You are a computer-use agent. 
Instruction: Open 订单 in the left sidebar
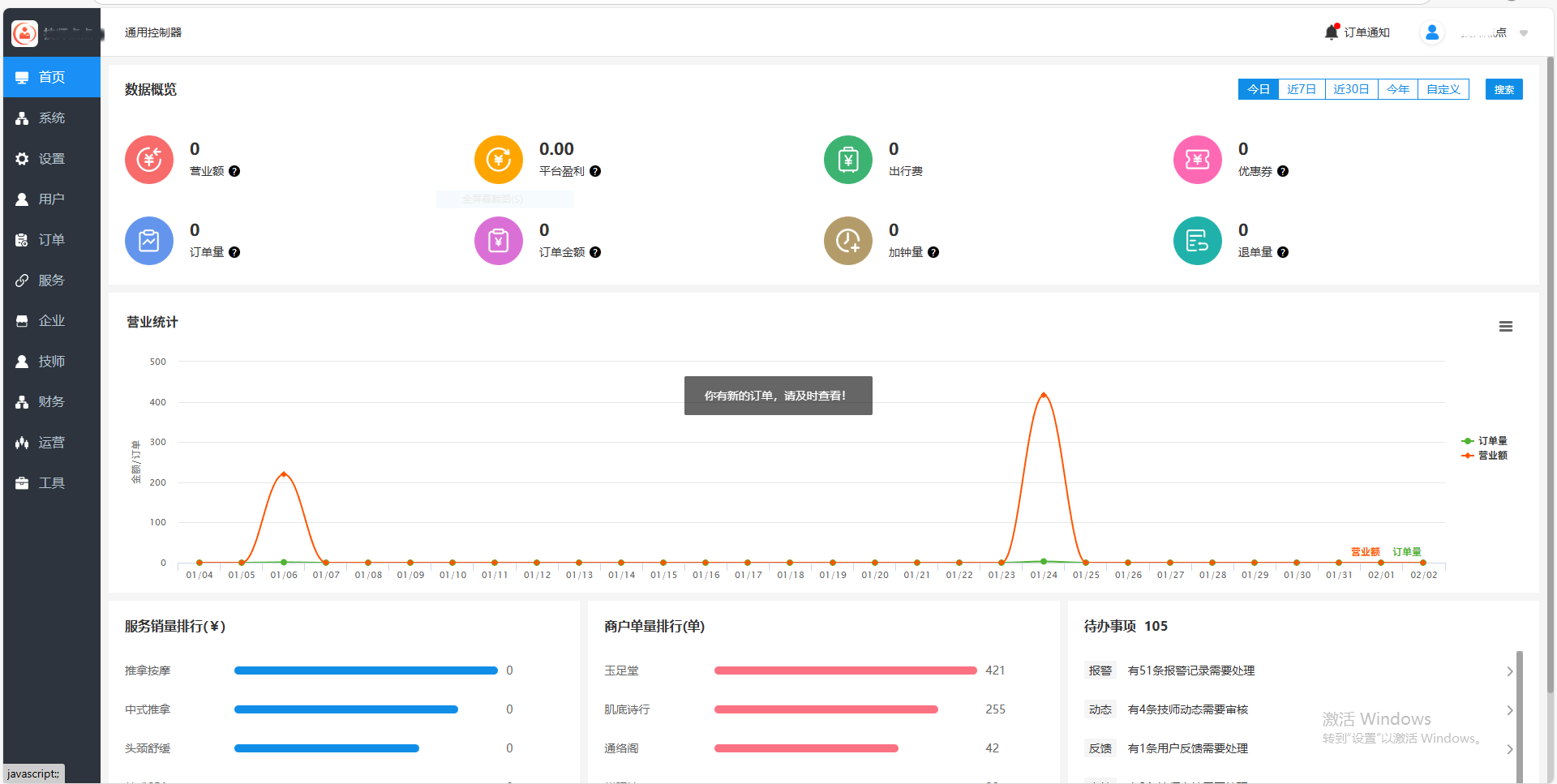pos(51,240)
